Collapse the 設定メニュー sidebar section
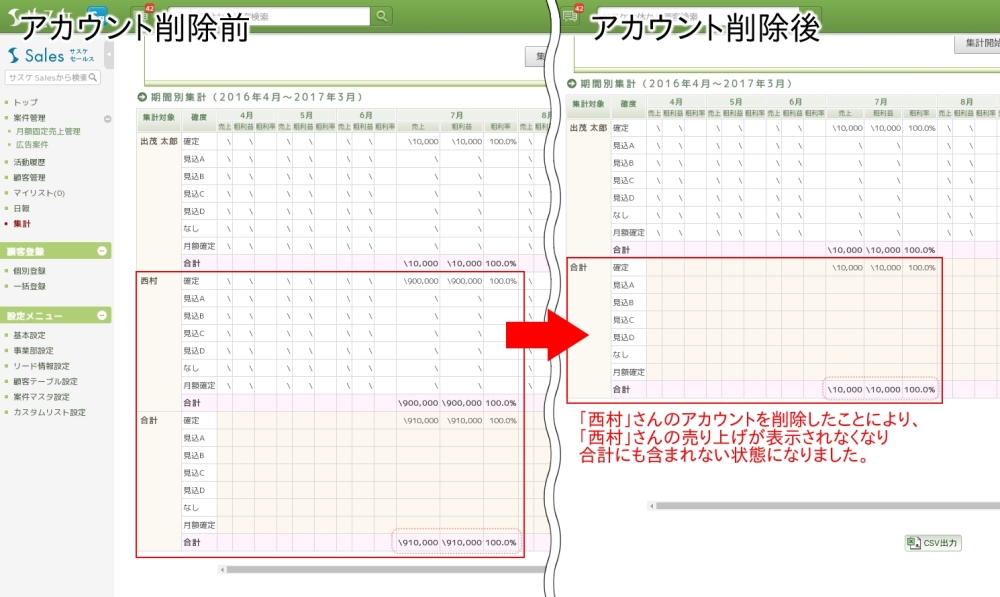The image size is (1000, 597). [102, 316]
